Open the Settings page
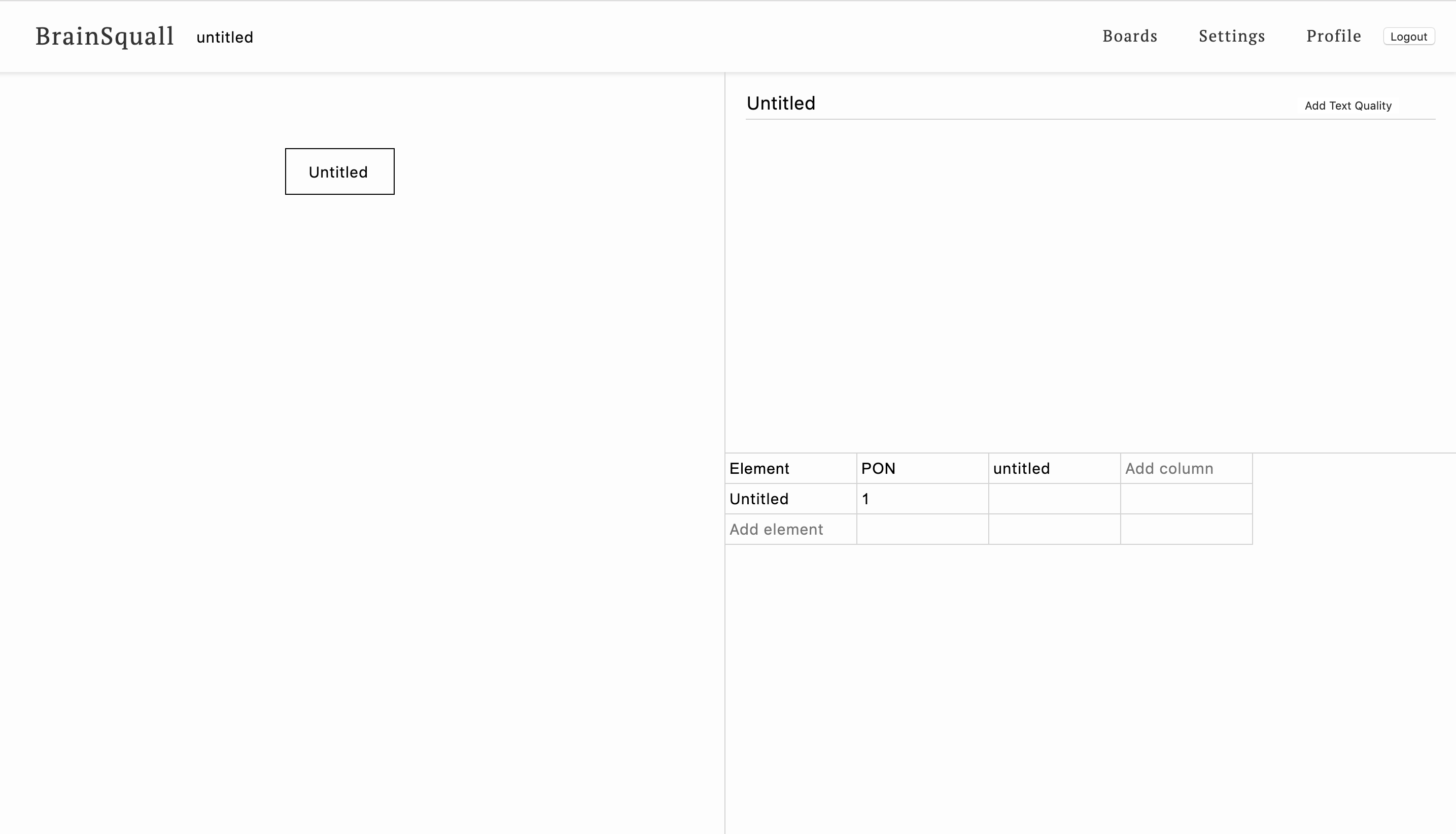The width and height of the screenshot is (1456, 834). [x=1231, y=36]
